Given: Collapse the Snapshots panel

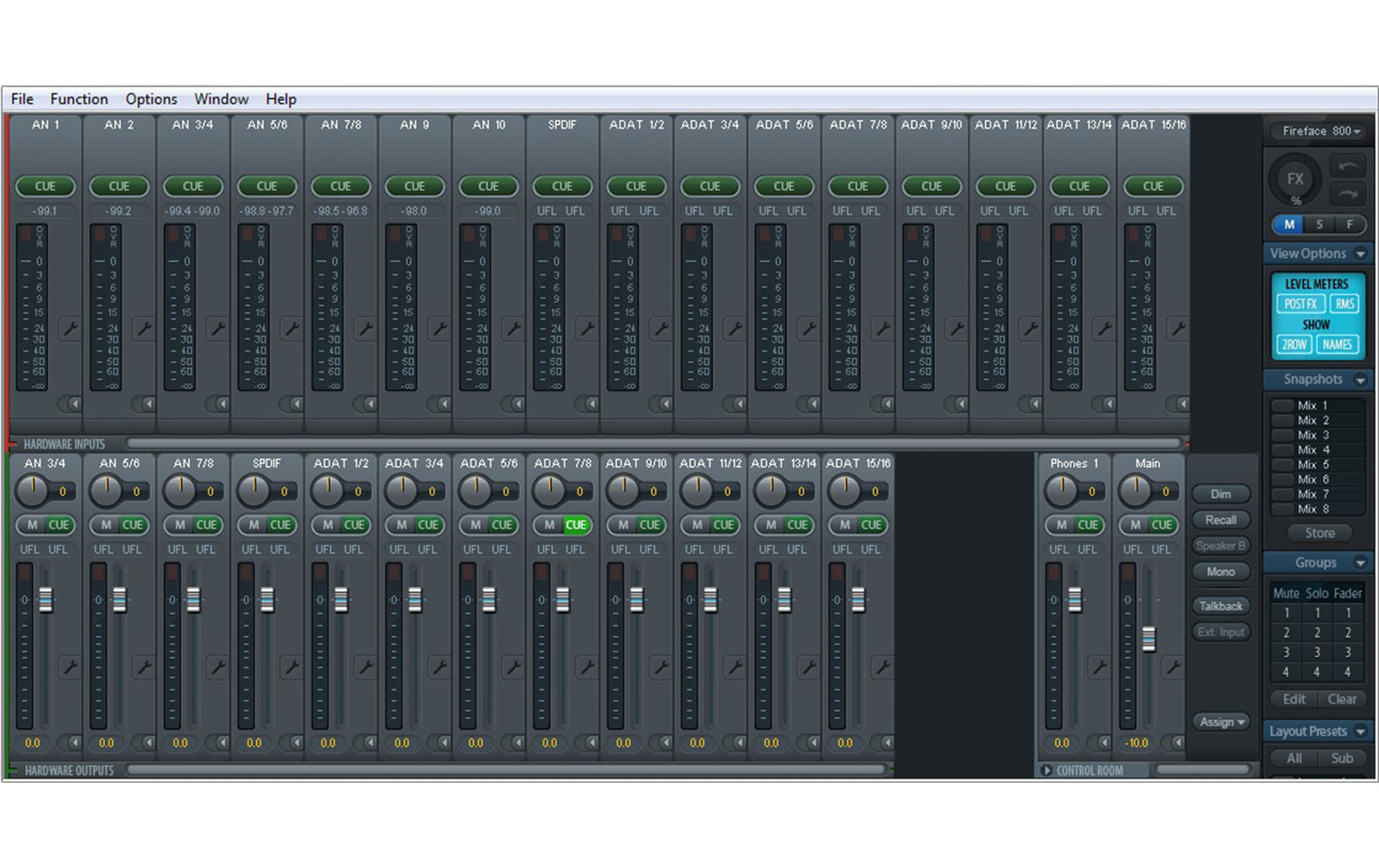Looking at the screenshot, I should (x=1360, y=379).
